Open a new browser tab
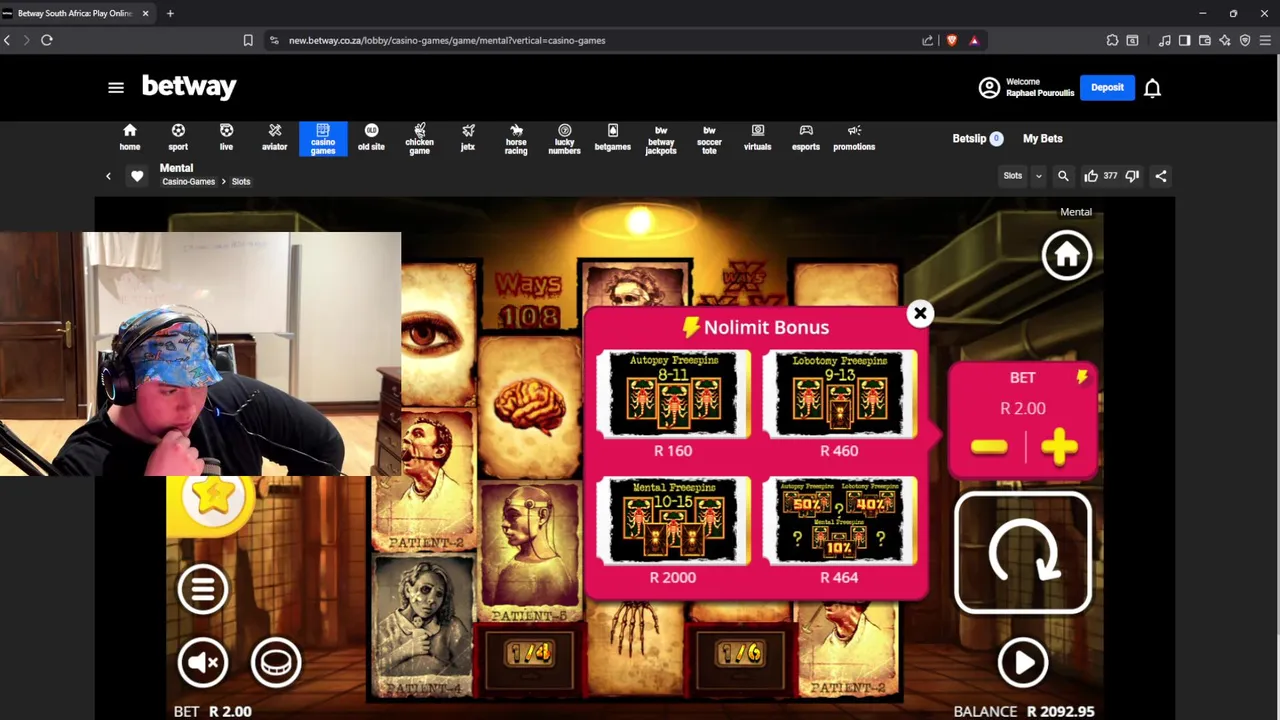The image size is (1280, 720). pos(170,13)
